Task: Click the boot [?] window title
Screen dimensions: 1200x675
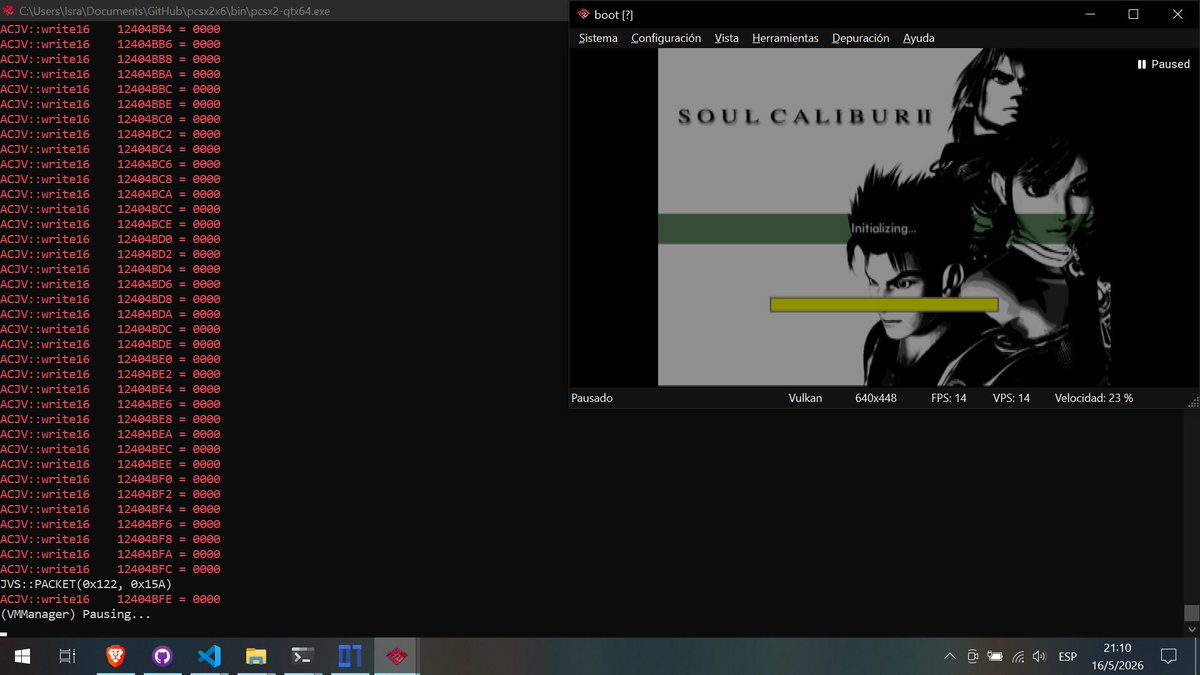Action: [x=613, y=14]
